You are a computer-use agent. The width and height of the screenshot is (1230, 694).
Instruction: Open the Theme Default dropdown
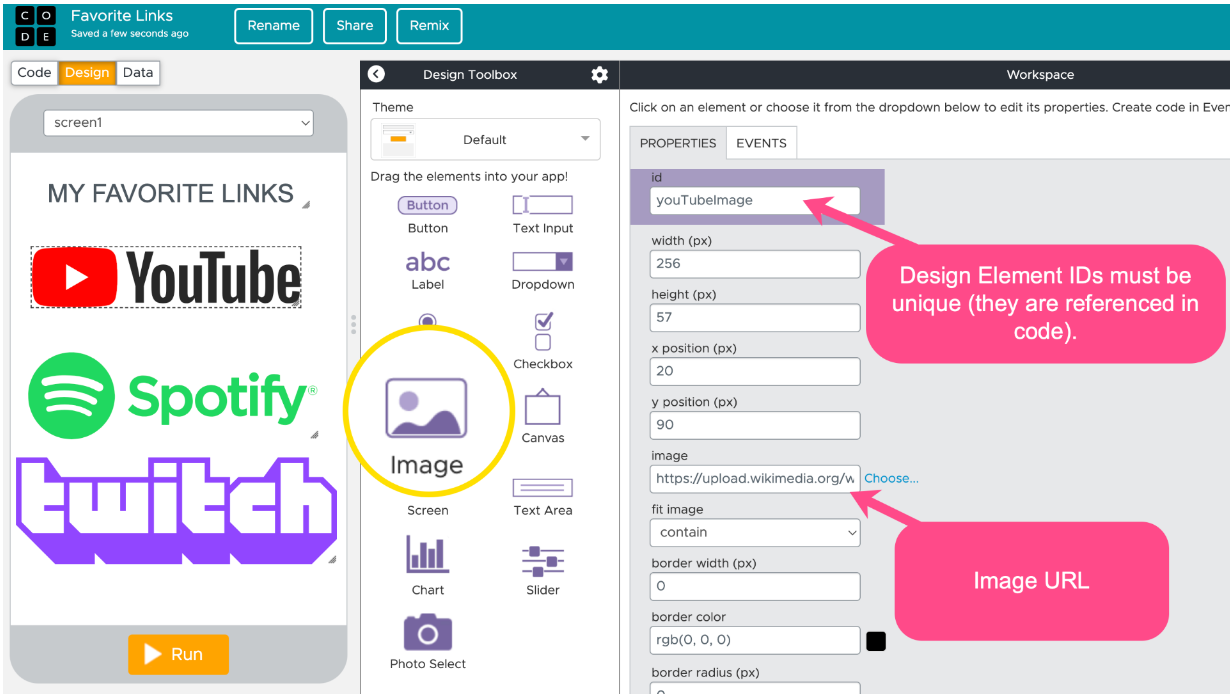pos(485,139)
